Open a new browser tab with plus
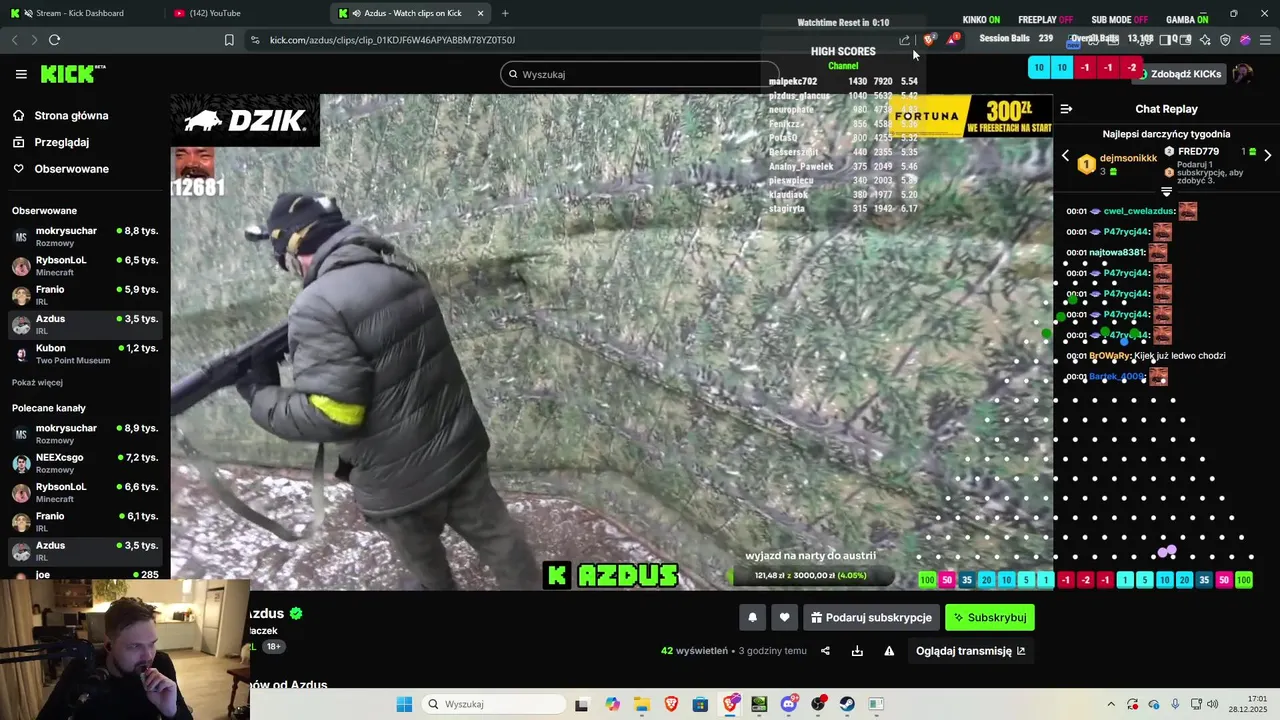The image size is (1280, 720). [x=505, y=13]
